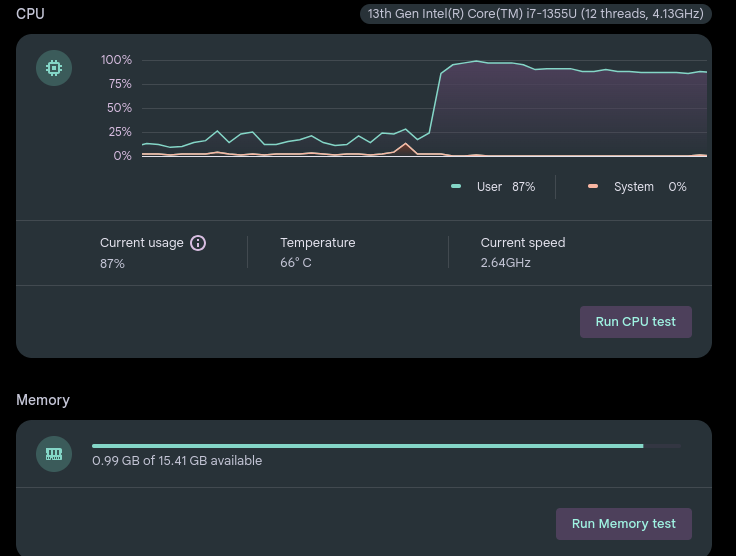Click the Memory module icon
This screenshot has width=736, height=556.
click(54, 454)
